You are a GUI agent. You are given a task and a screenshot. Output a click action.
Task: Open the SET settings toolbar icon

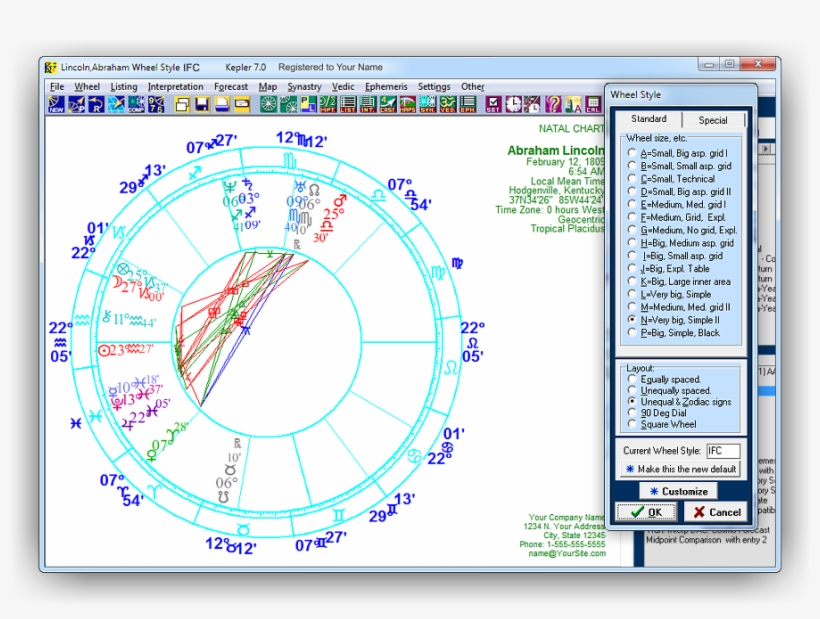491,104
